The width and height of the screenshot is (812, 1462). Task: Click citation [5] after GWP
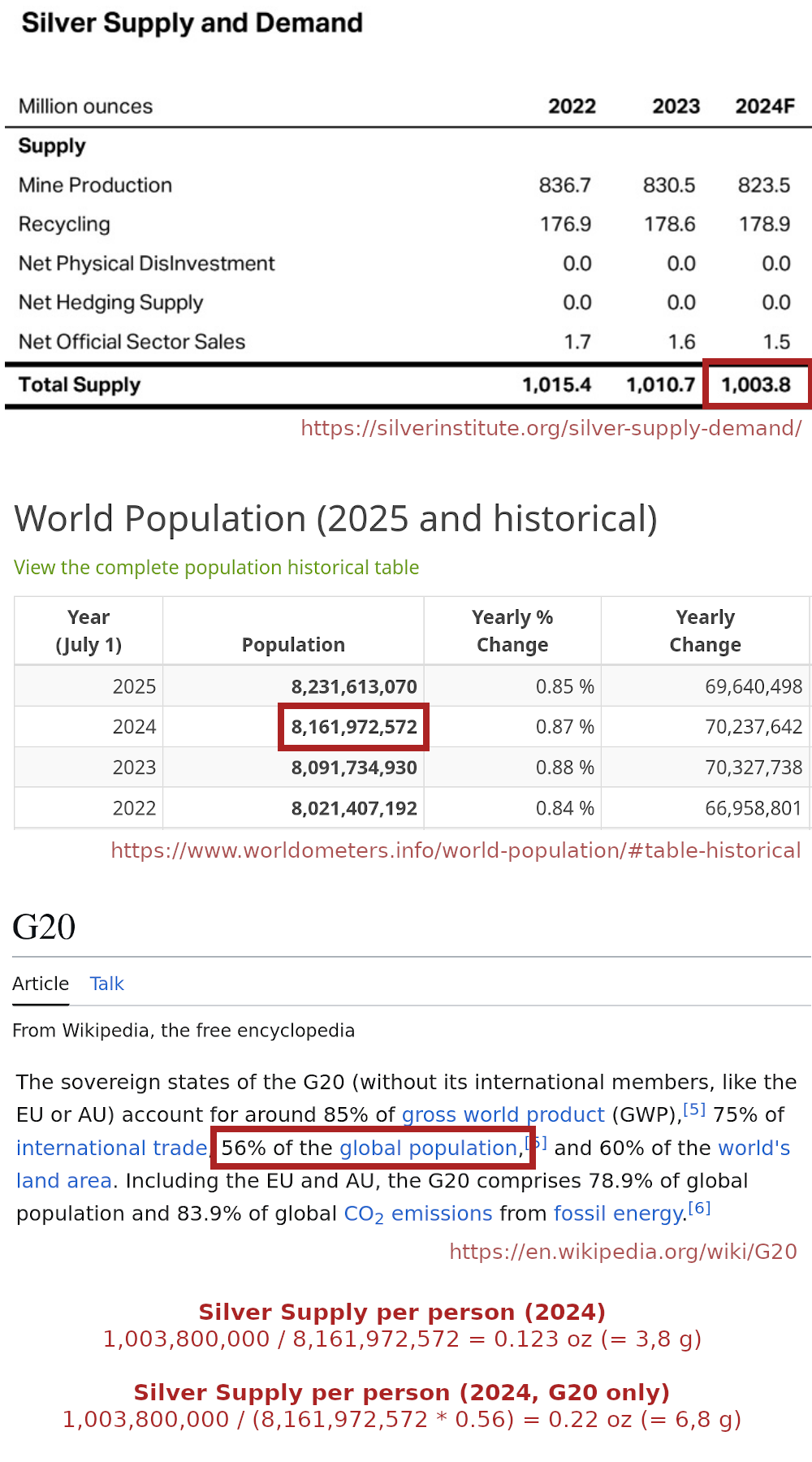[x=694, y=1109]
